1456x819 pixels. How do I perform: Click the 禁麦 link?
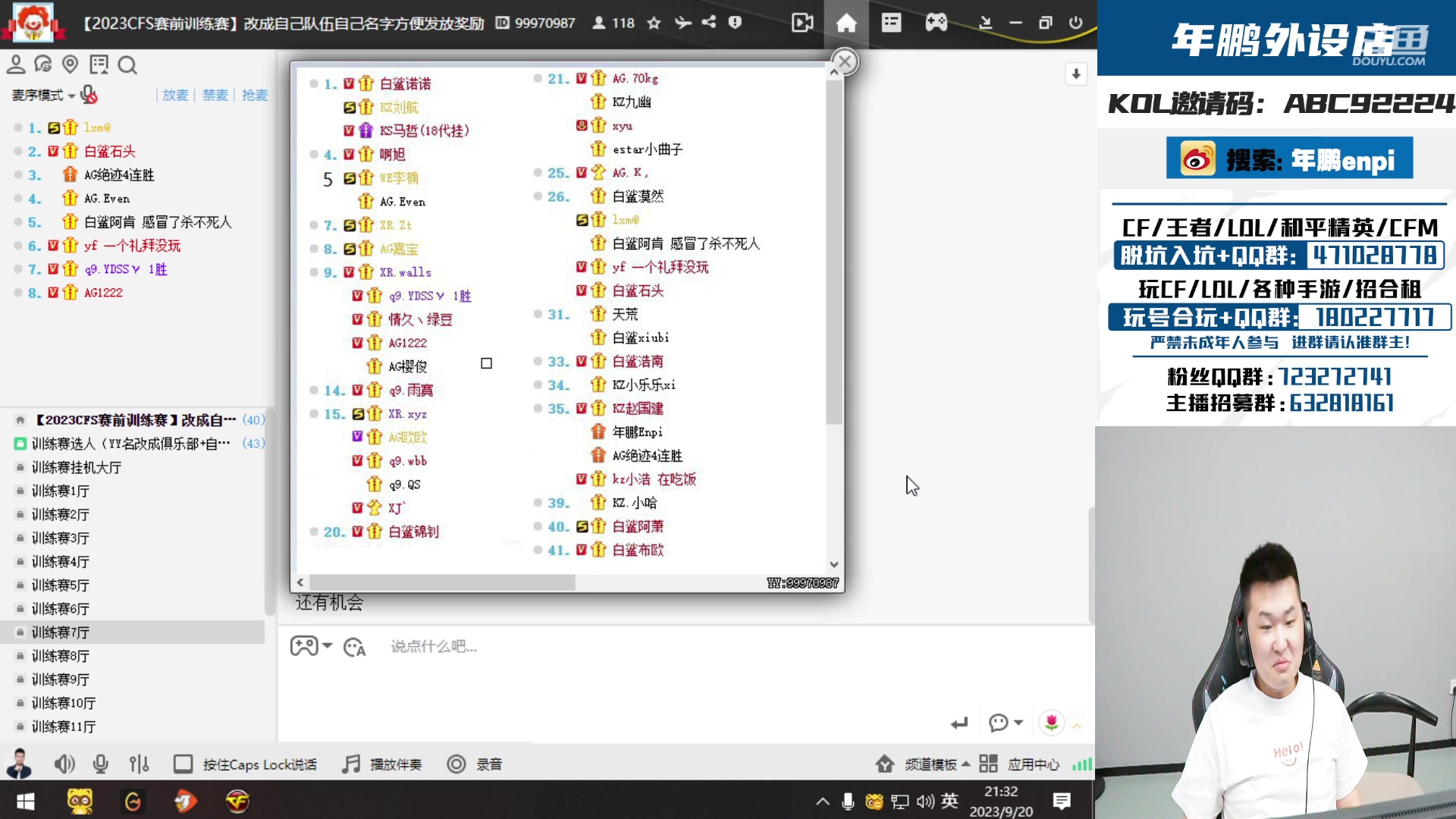(x=215, y=96)
